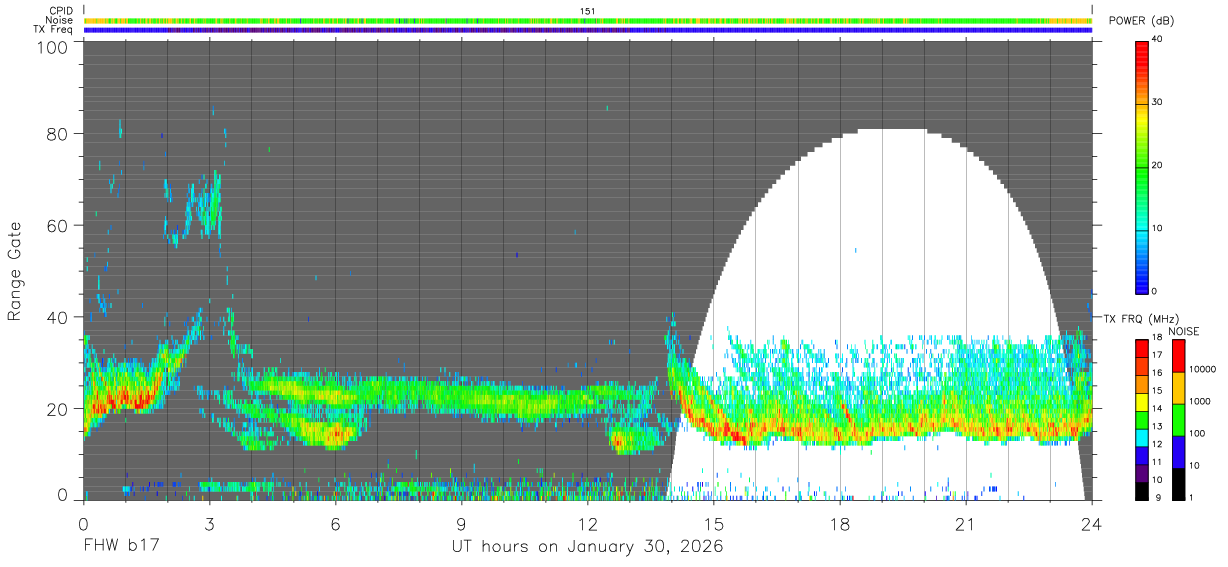Click the blue TX Freq strip

pyautogui.click(x=588, y=30)
